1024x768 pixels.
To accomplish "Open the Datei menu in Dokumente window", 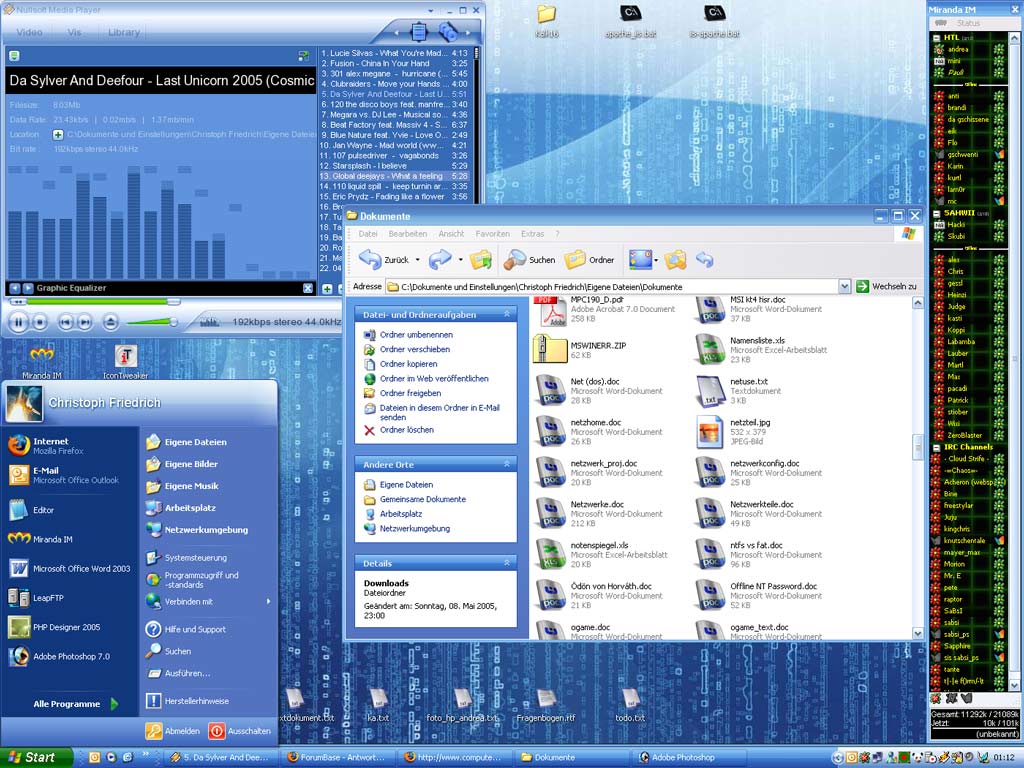I will pyautogui.click(x=368, y=234).
